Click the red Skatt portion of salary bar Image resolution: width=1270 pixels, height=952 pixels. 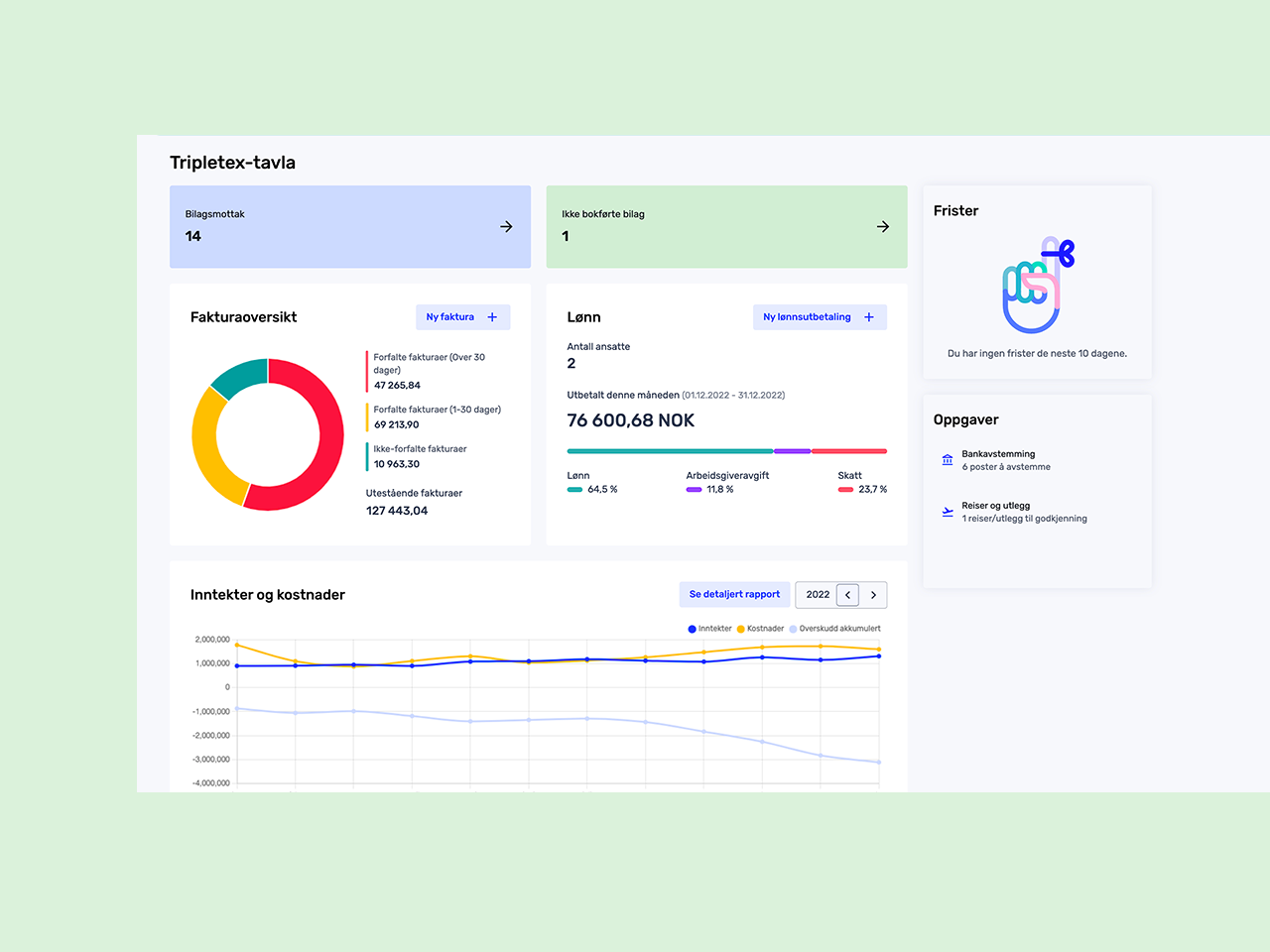click(x=849, y=451)
